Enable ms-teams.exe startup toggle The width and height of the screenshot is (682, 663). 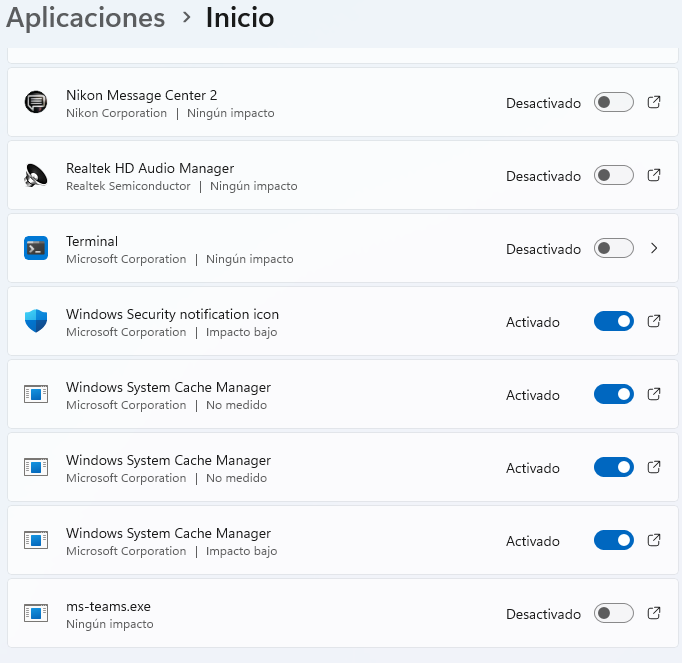614,613
